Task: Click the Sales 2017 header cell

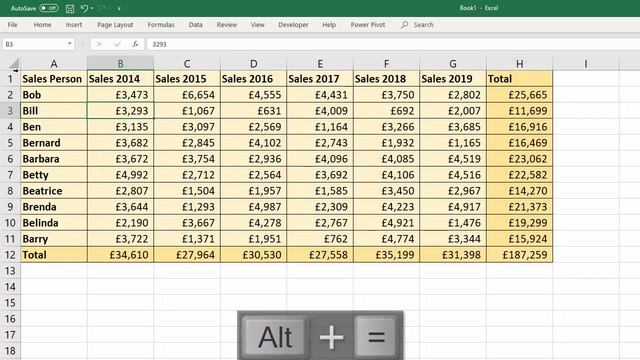Action: 320,79
